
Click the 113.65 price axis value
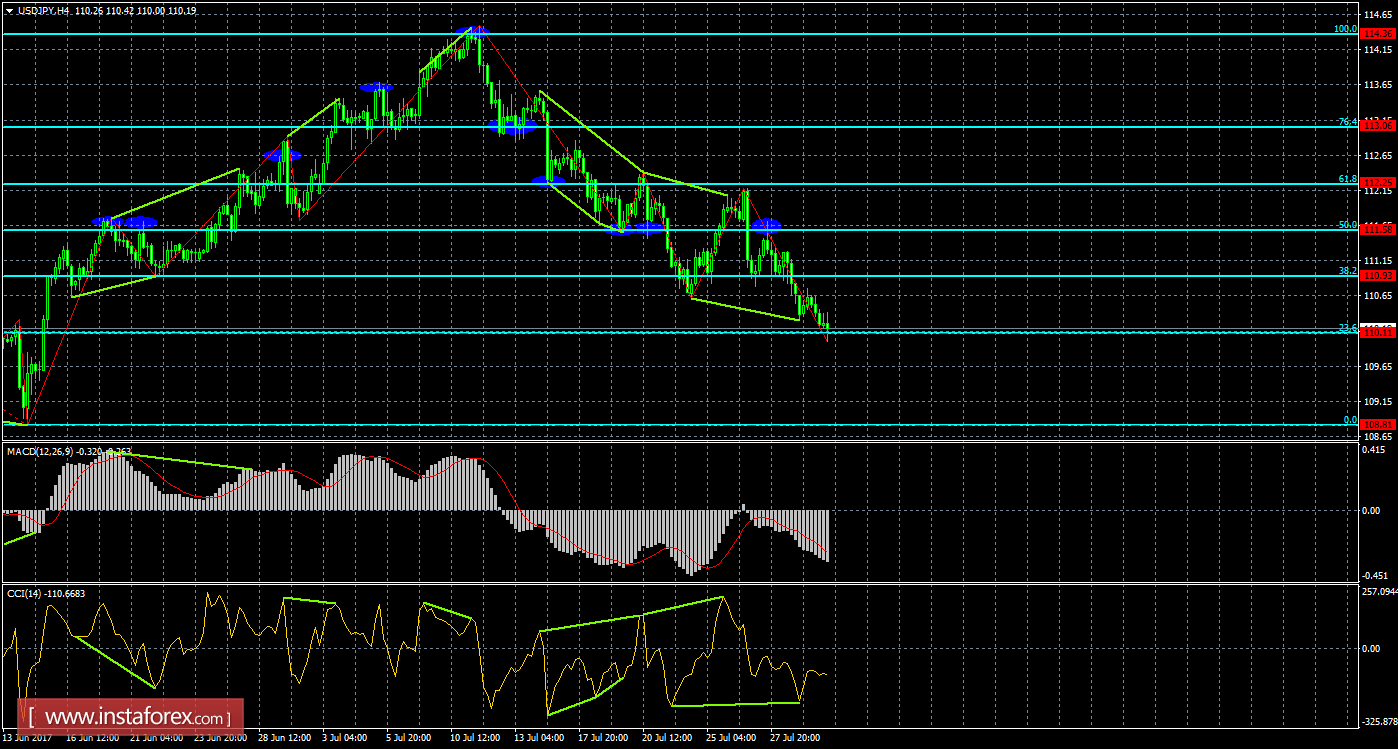[1378, 85]
